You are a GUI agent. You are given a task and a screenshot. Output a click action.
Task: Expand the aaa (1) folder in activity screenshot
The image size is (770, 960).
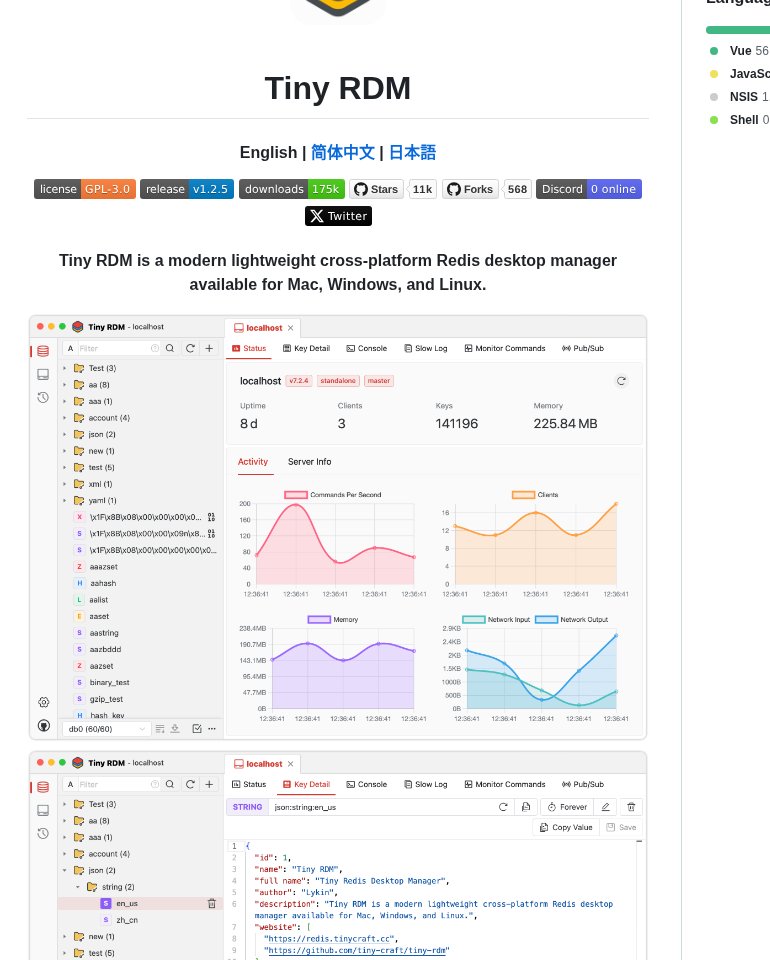click(x=64, y=401)
